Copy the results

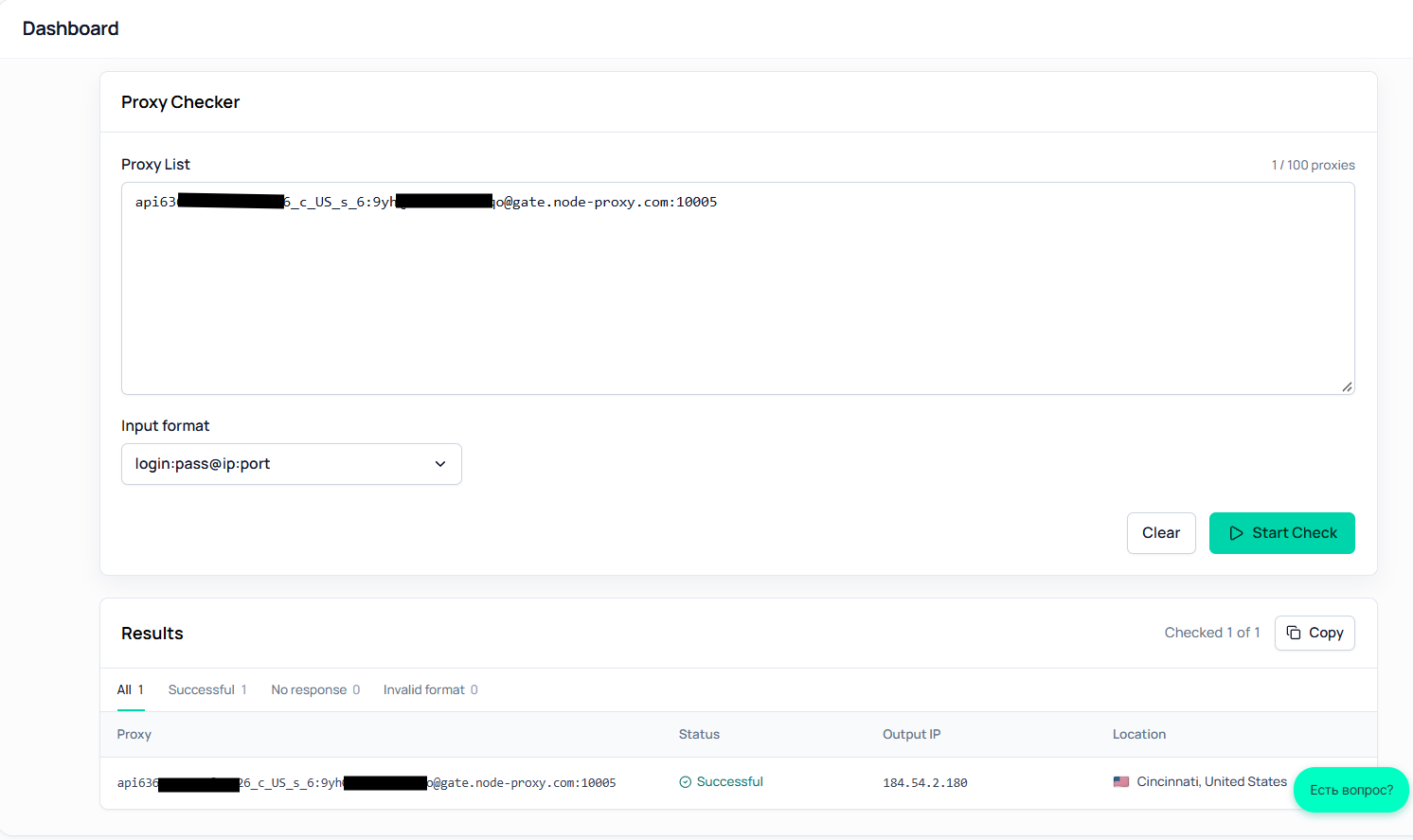point(1315,633)
